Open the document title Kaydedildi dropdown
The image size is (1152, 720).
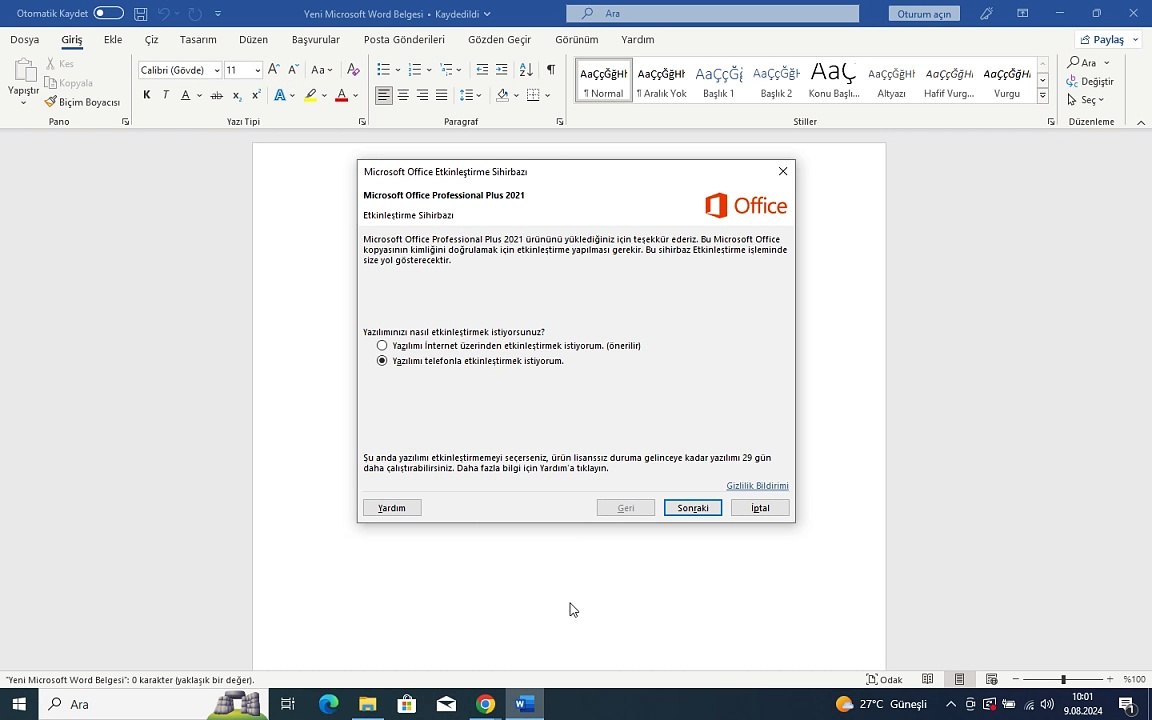tap(487, 14)
